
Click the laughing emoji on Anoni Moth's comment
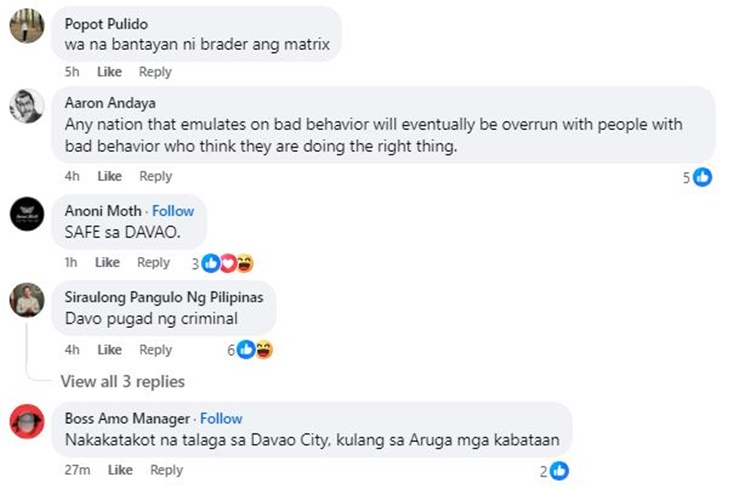coord(245,263)
